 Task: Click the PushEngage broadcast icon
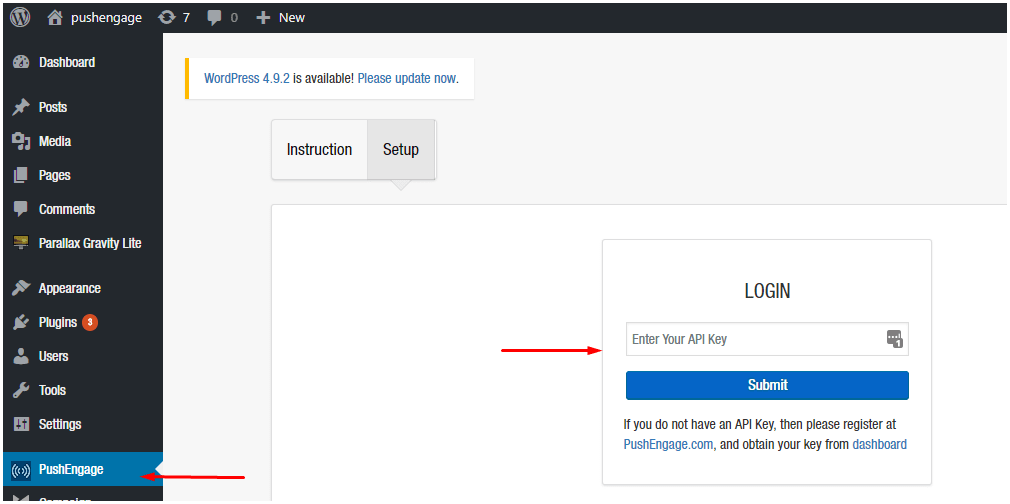[x=21, y=470]
